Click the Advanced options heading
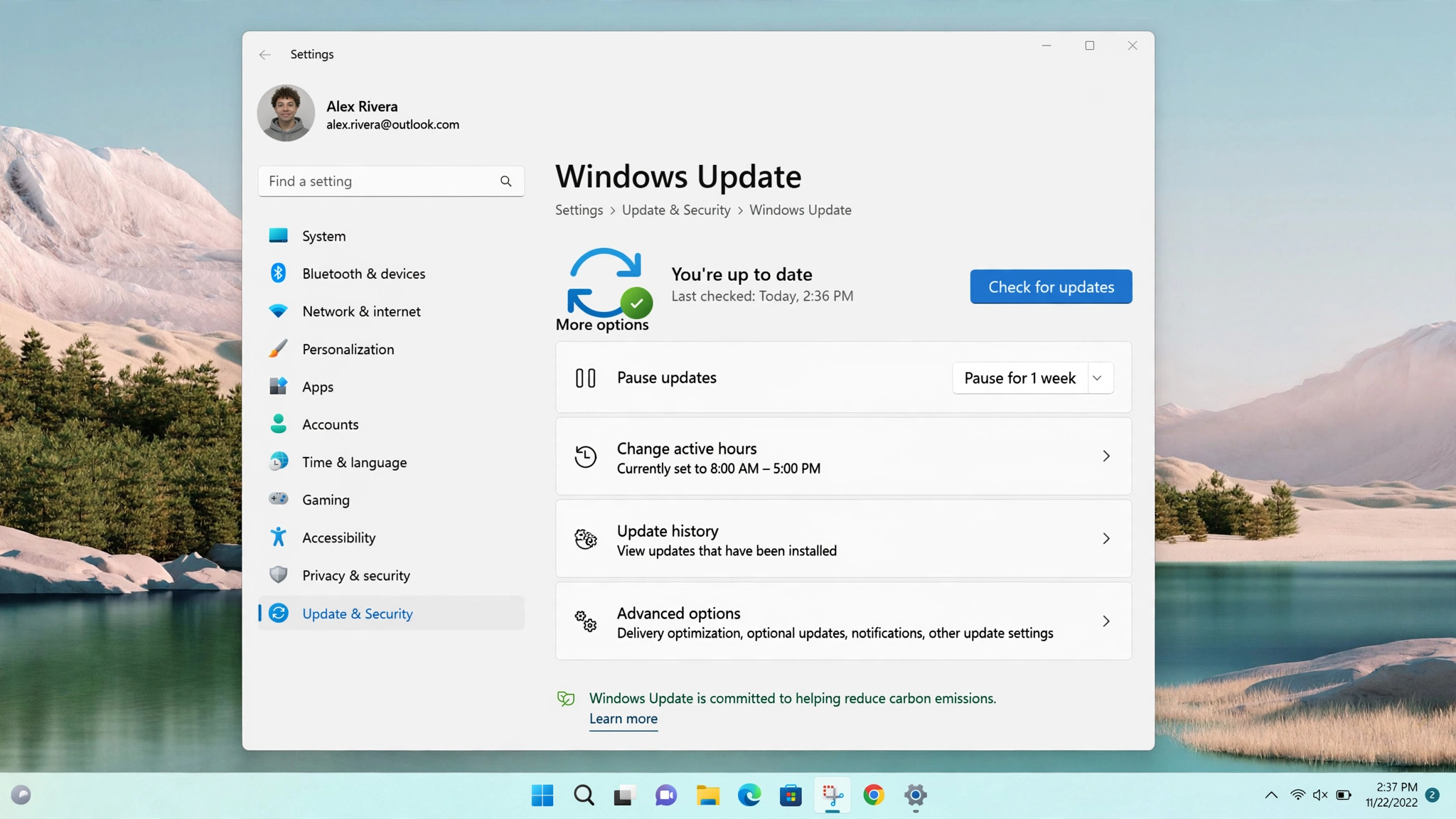 (x=679, y=614)
